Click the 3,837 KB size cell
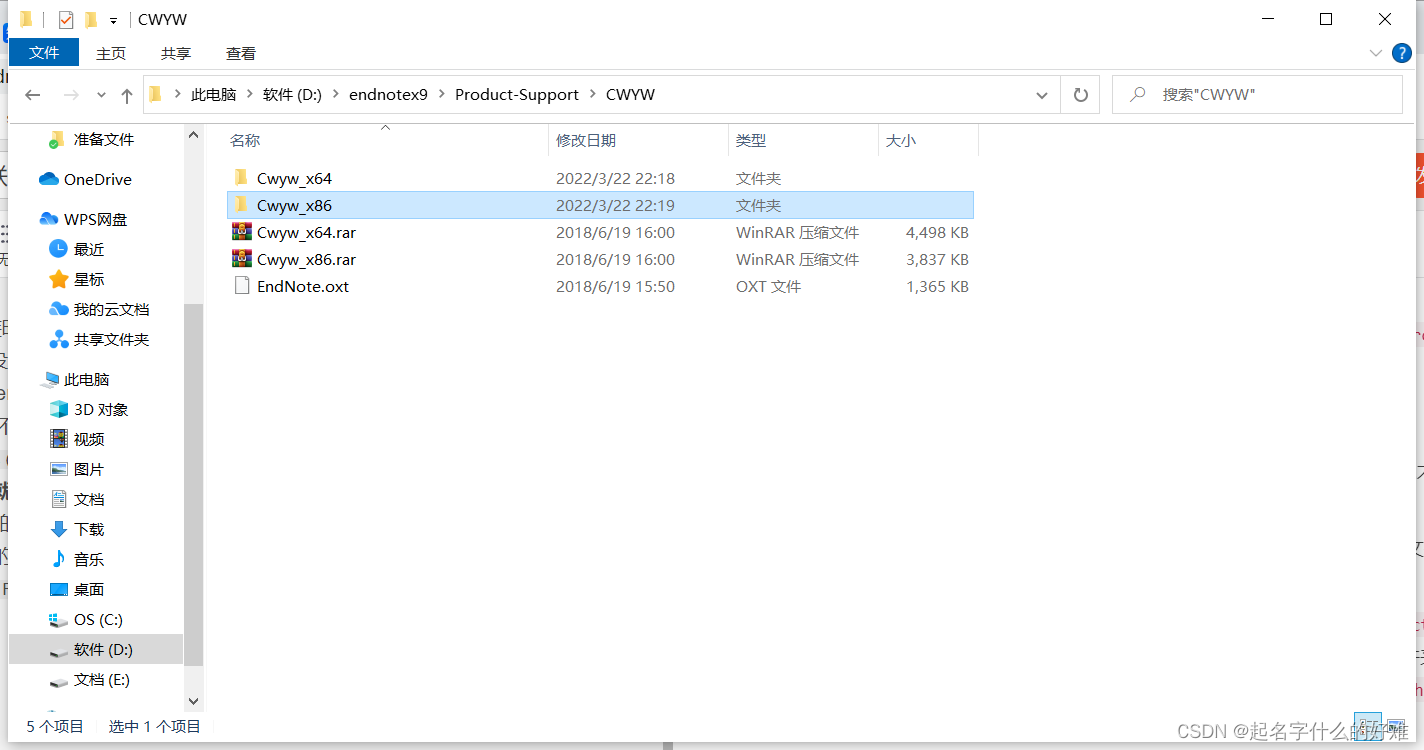 (937, 259)
